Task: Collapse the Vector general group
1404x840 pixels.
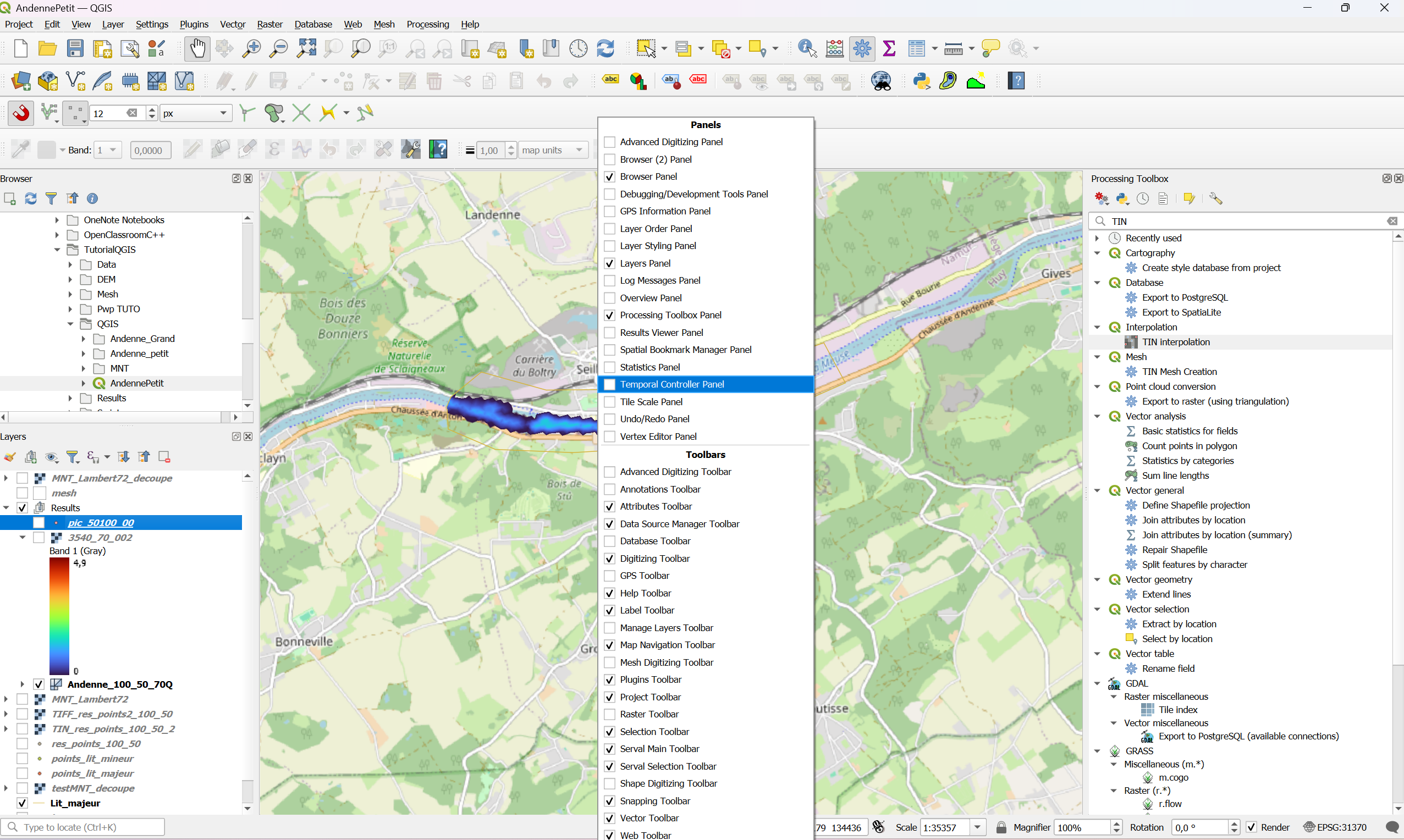Action: click(1097, 490)
